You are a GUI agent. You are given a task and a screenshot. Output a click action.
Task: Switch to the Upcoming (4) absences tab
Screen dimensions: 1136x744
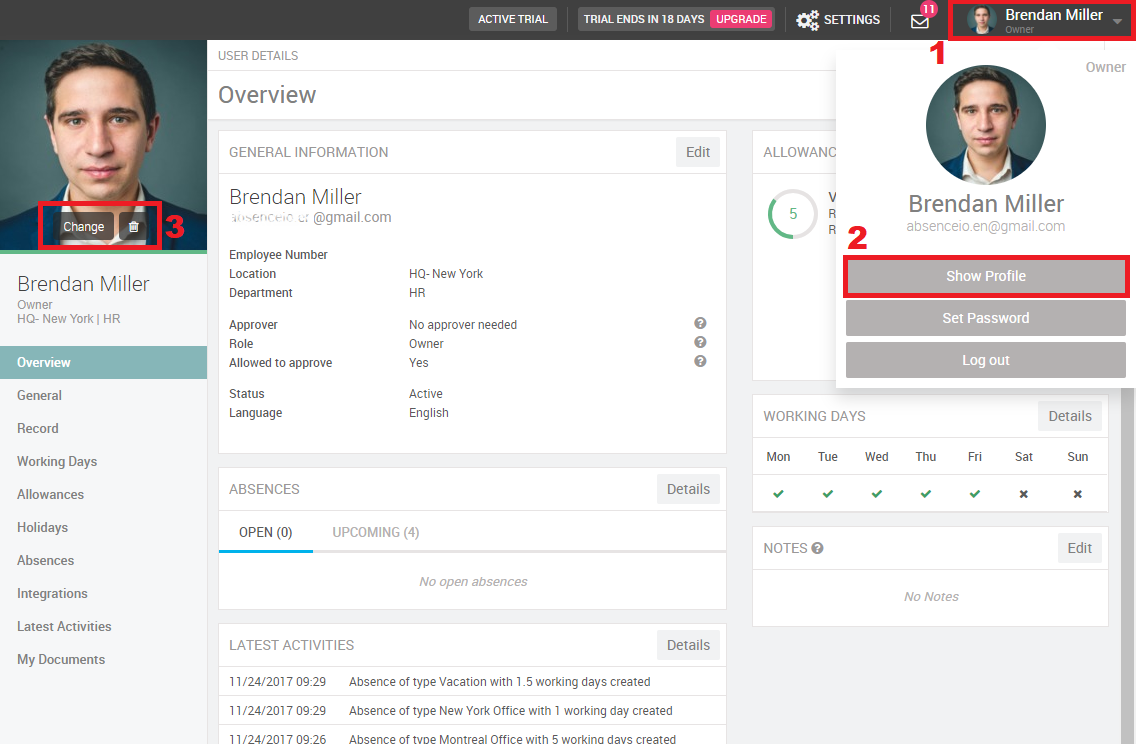point(375,532)
